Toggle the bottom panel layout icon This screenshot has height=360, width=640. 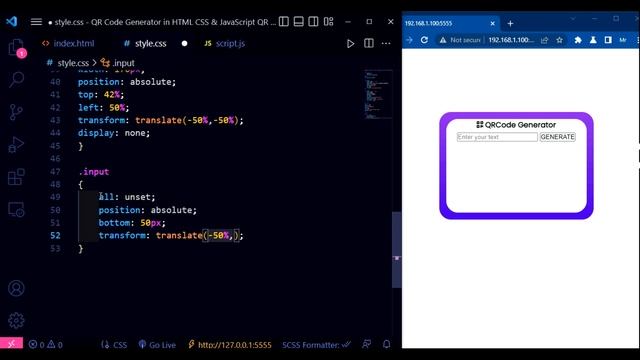coord(298,22)
